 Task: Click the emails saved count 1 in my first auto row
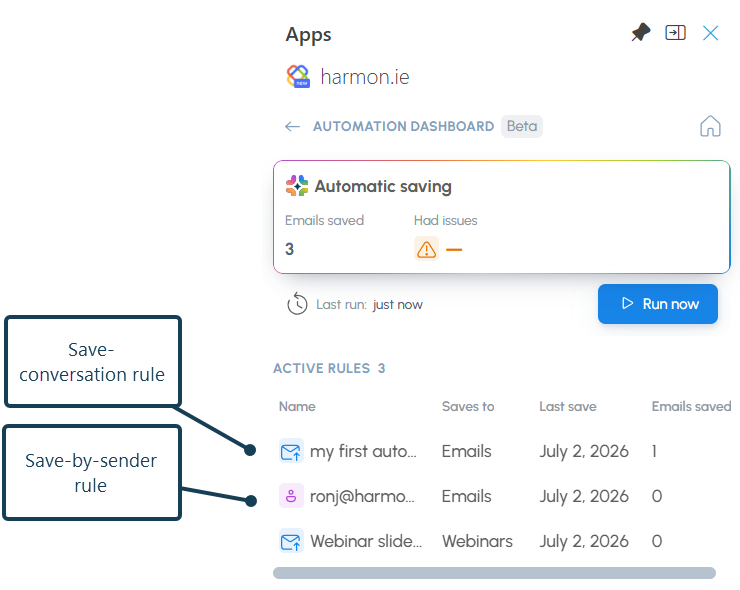pyautogui.click(x=654, y=452)
